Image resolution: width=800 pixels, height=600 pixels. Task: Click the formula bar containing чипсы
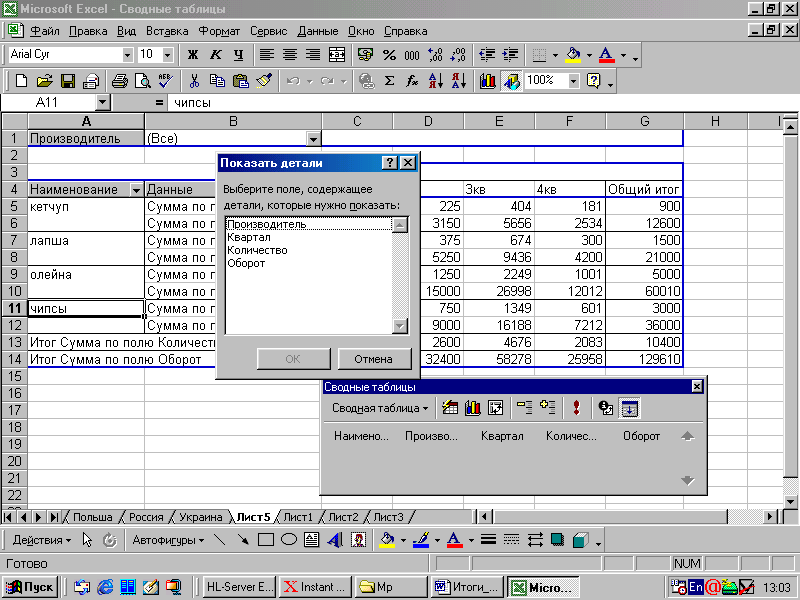pyautogui.click(x=482, y=103)
